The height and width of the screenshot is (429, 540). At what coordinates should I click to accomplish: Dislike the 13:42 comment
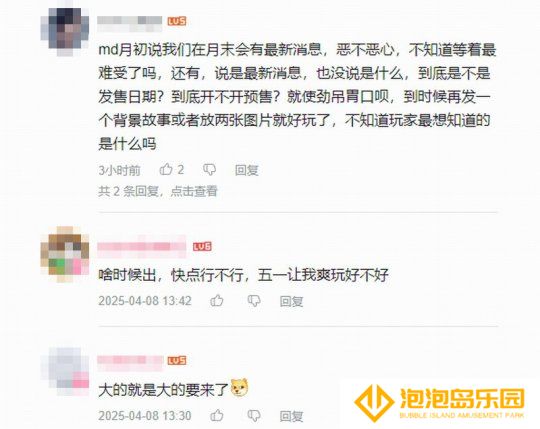point(254,301)
